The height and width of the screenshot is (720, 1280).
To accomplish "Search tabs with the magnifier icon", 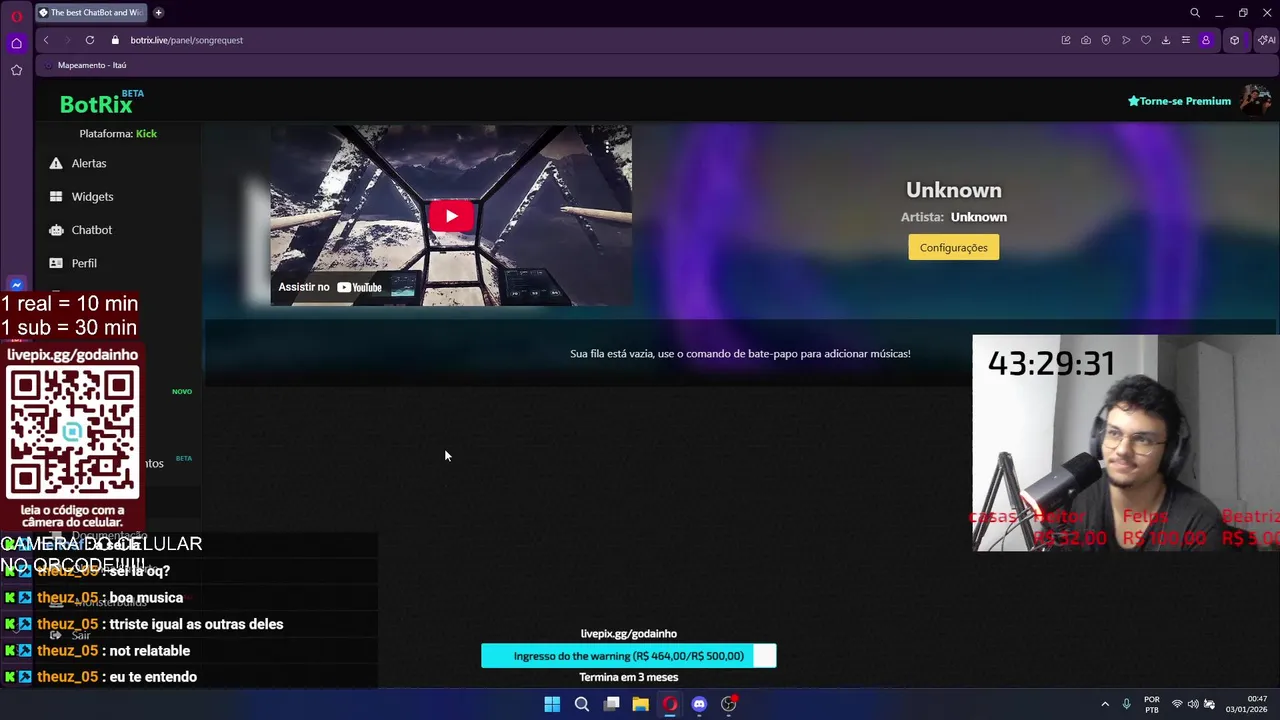I will tap(1195, 13).
